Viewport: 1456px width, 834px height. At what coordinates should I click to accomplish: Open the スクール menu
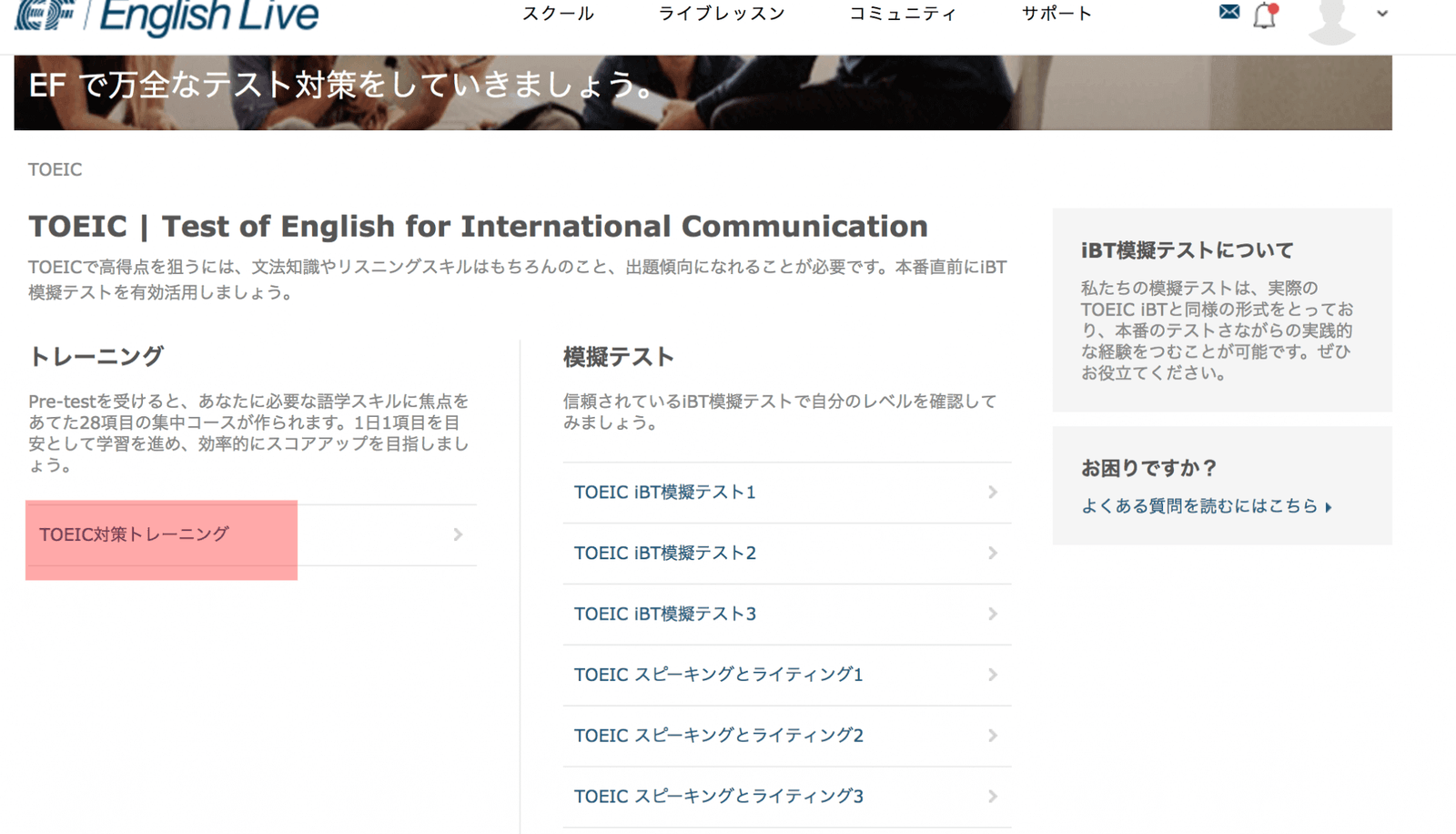[558, 14]
